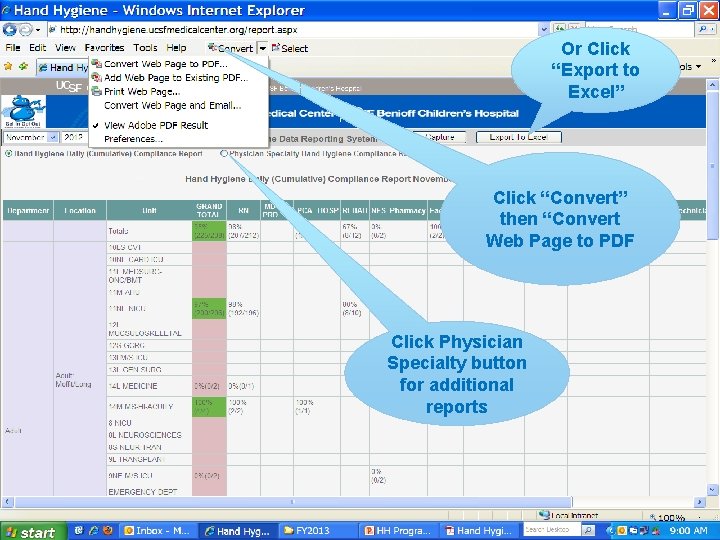Click the horizontal scrollbar right arrow
Viewport: 720px width, 540px height.
(x=699, y=502)
